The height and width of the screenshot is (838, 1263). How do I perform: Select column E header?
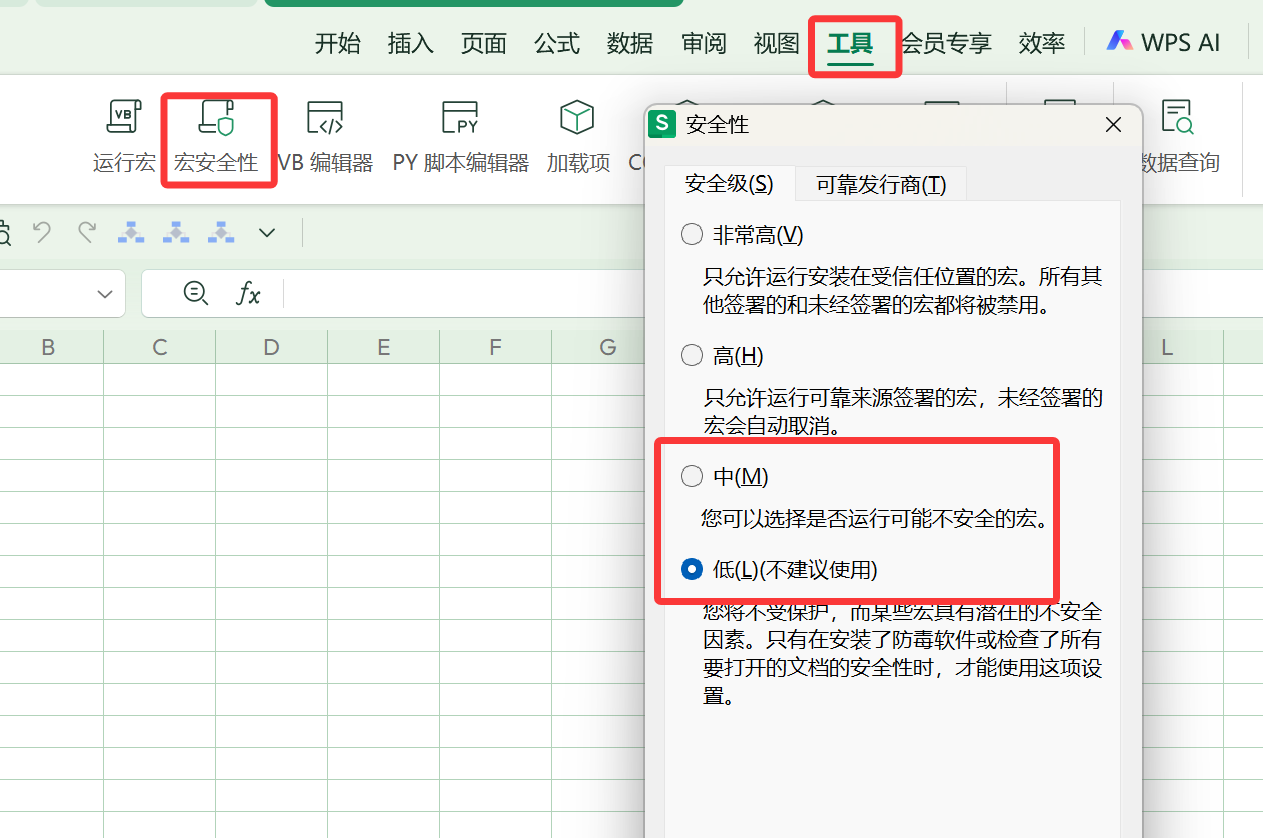[x=384, y=347]
